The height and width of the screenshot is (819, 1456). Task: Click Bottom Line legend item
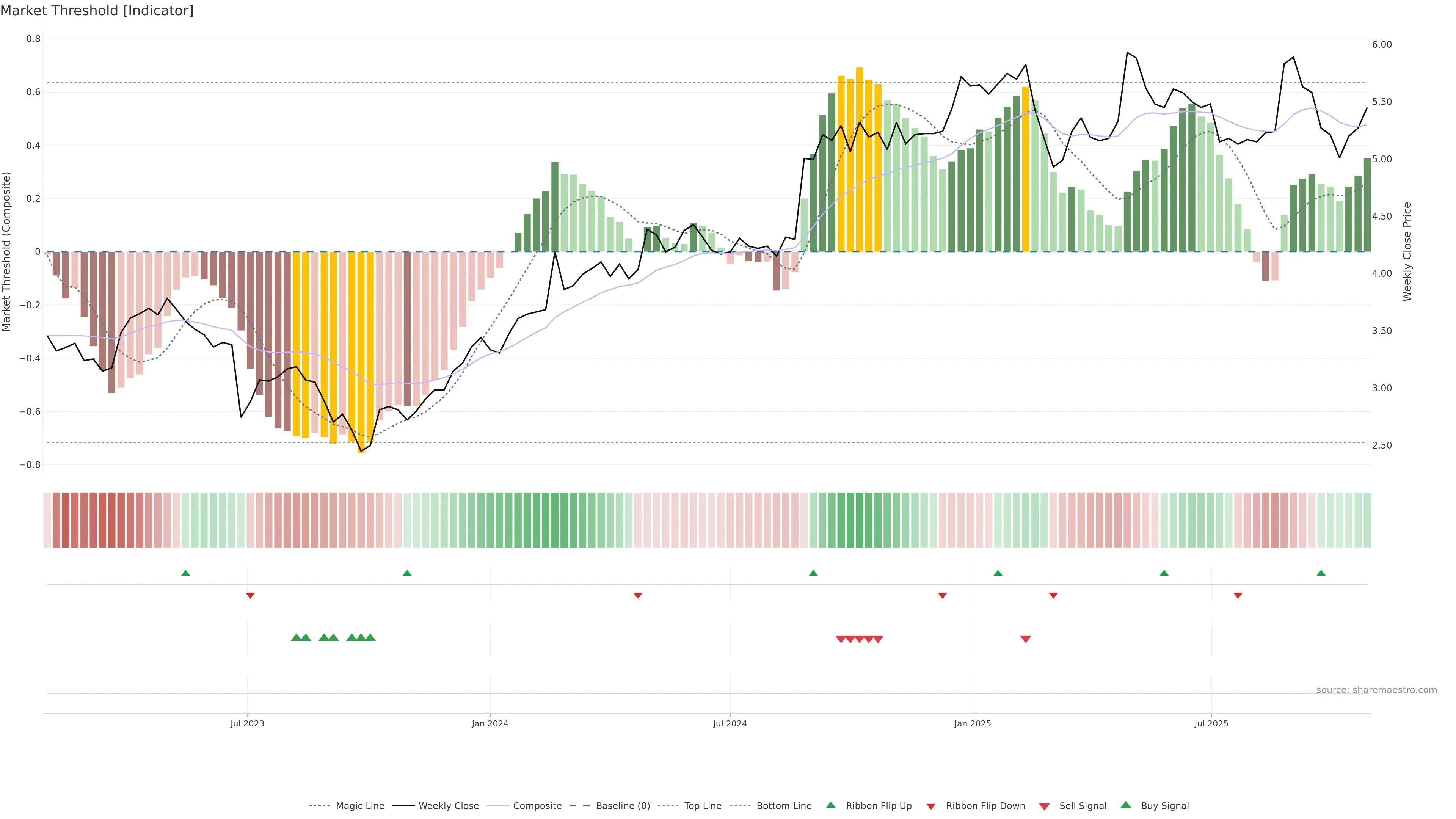tap(783, 806)
